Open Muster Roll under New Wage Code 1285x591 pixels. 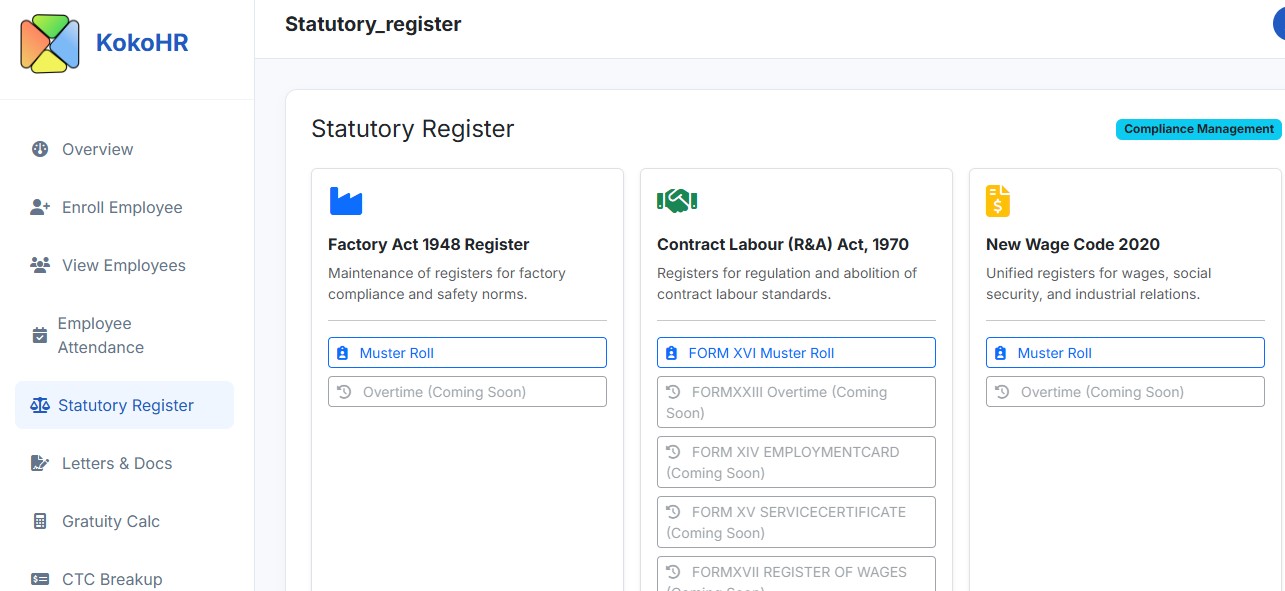point(1125,353)
